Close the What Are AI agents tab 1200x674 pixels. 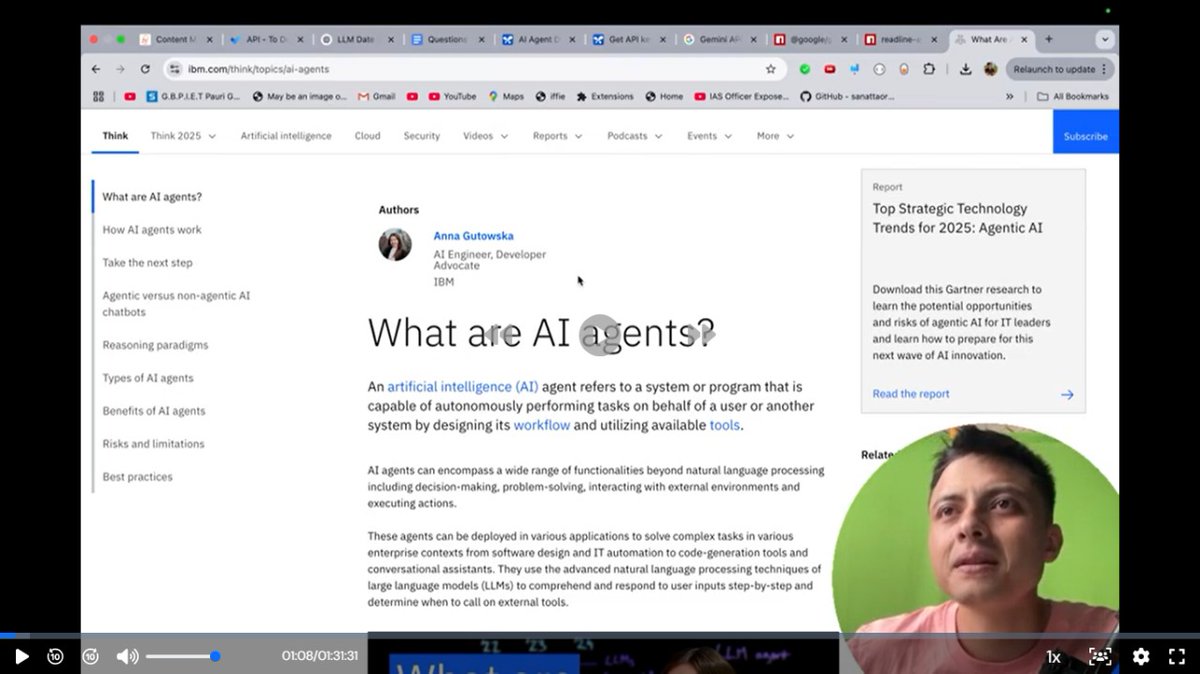tap(1023, 39)
